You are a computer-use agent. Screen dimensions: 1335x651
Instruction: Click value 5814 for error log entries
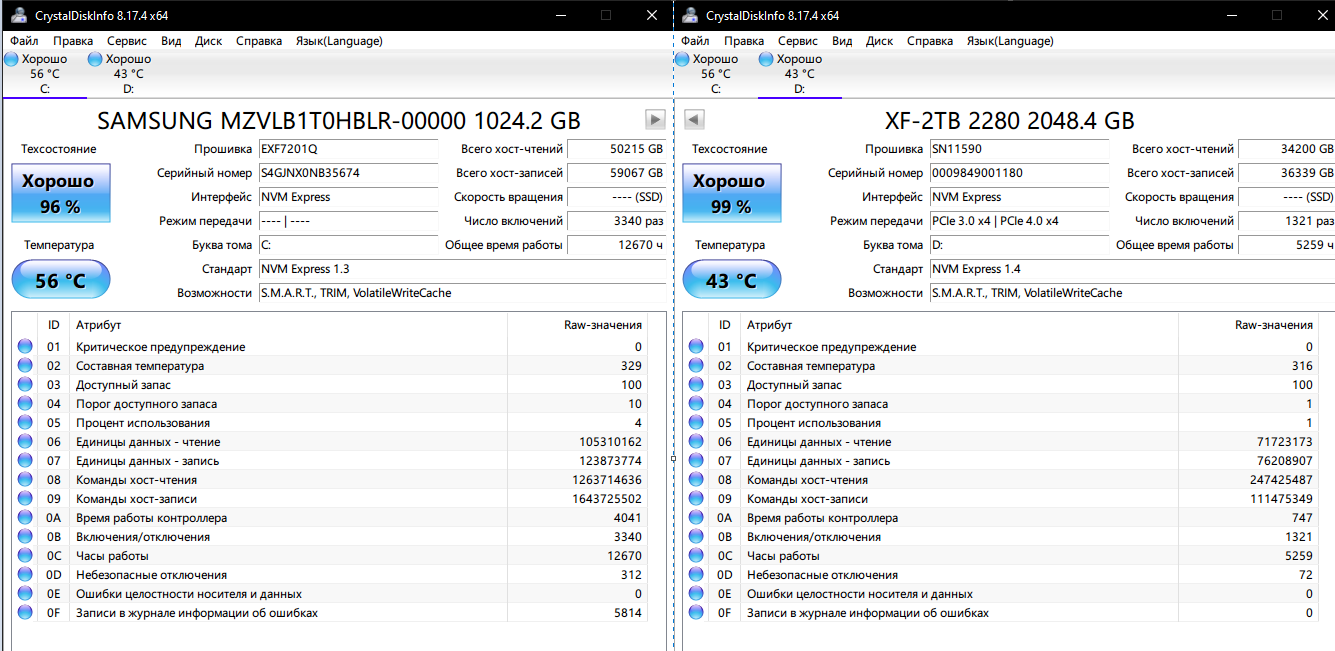628,613
